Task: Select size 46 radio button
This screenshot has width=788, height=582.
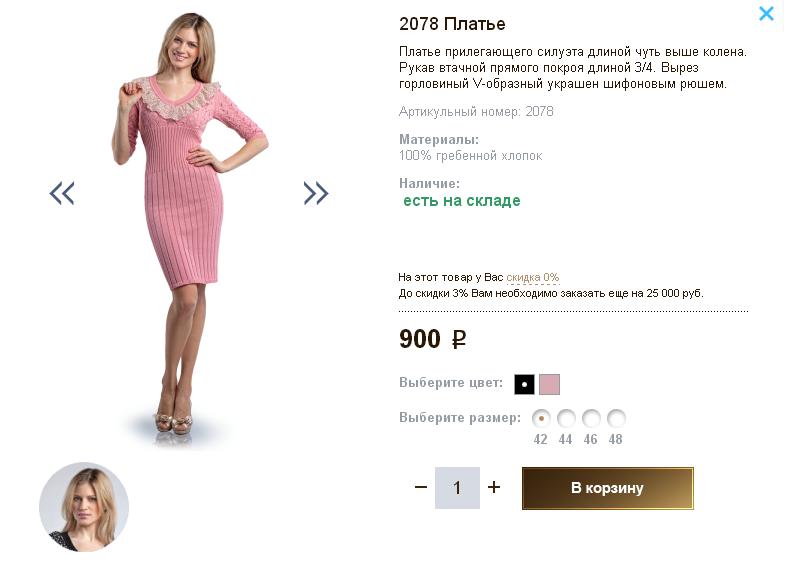Action: (x=591, y=418)
